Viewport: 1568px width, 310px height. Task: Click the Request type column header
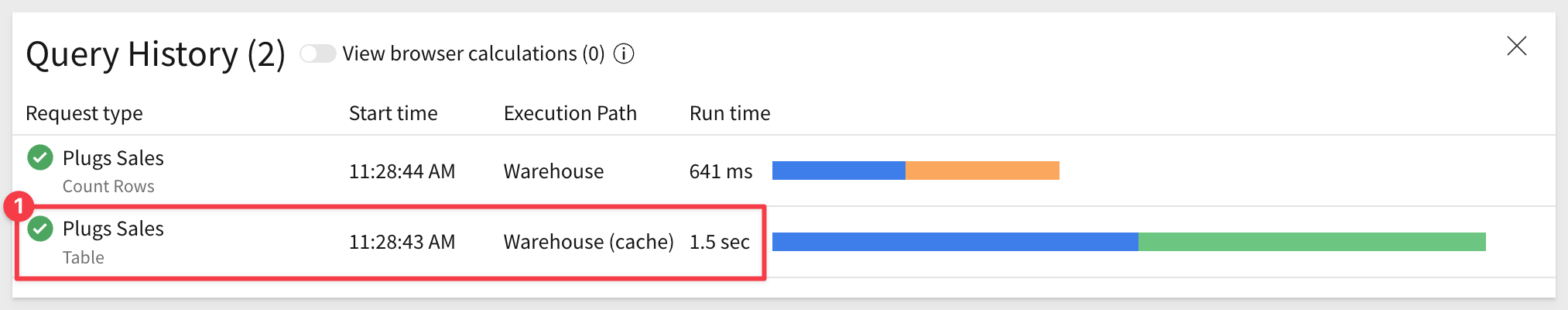[x=84, y=113]
